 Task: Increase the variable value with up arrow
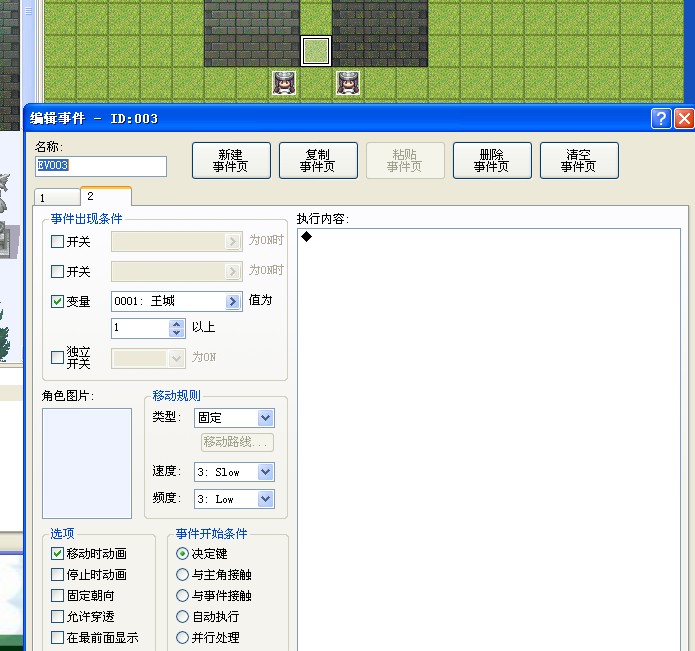177,324
